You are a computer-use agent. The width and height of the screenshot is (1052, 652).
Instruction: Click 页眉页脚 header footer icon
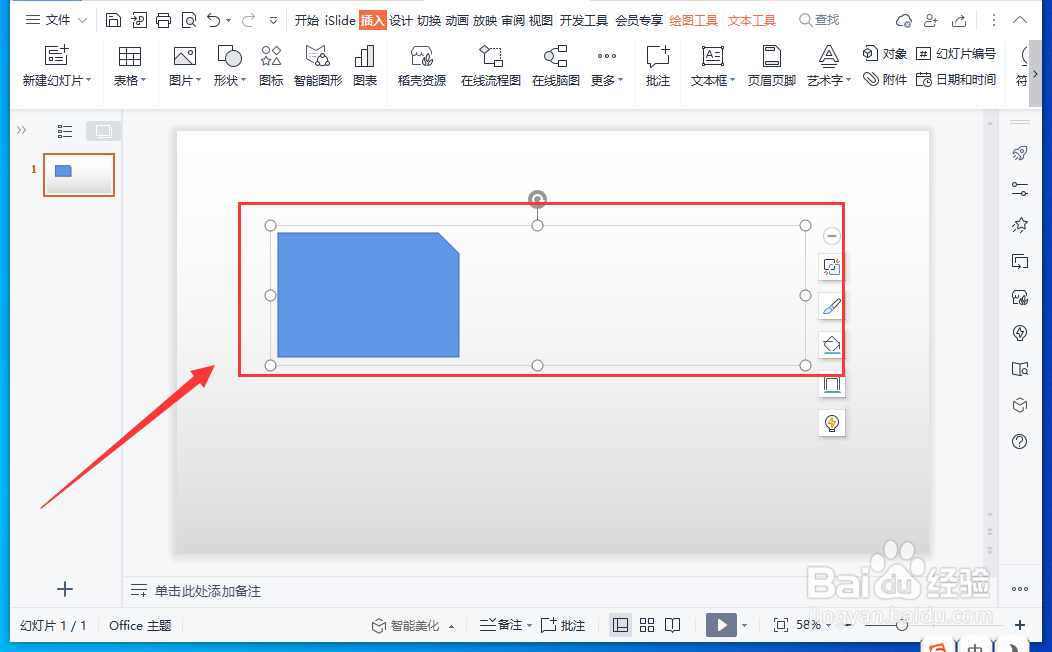pos(772,66)
